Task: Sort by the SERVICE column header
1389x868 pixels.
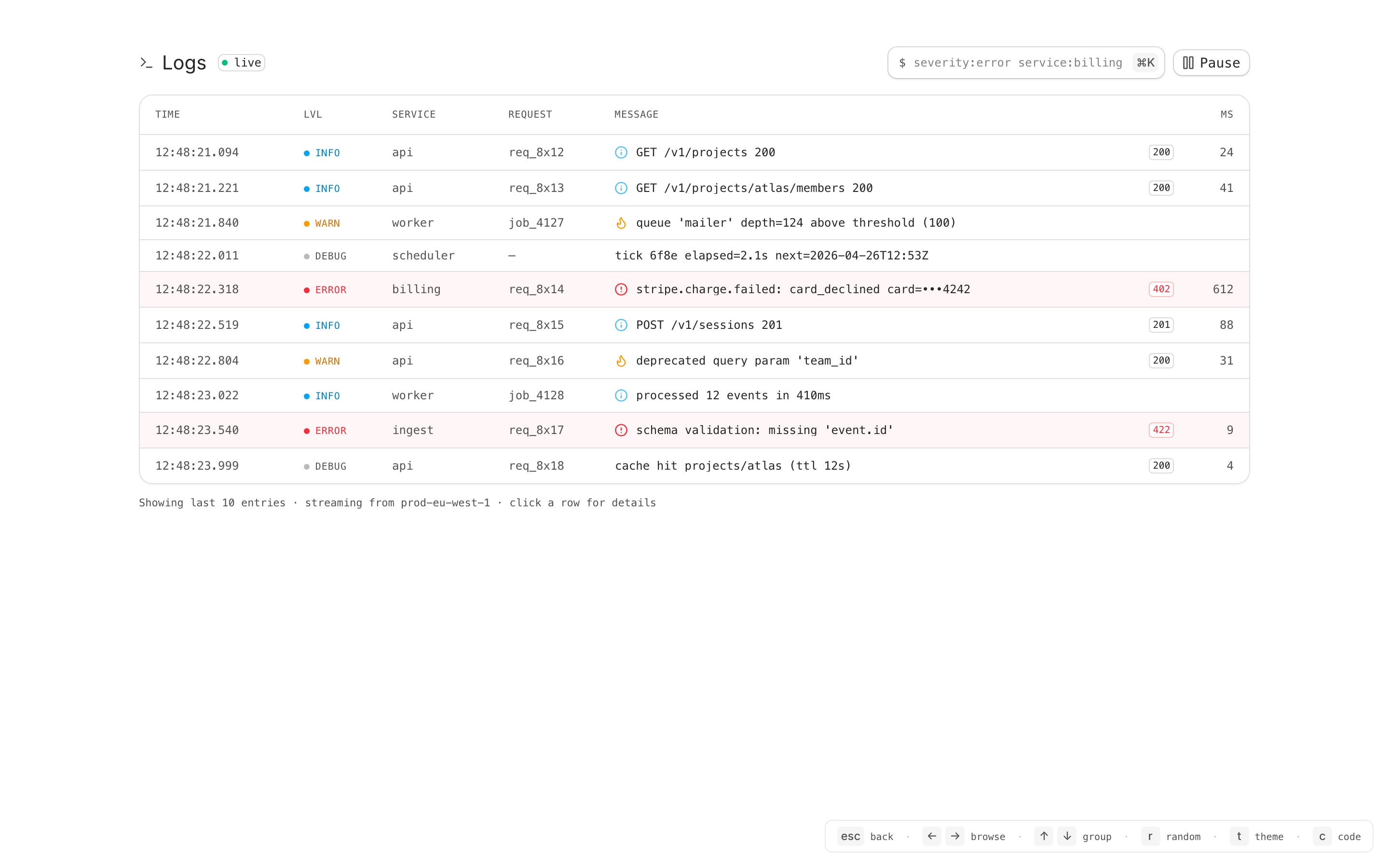Action: 413,114
